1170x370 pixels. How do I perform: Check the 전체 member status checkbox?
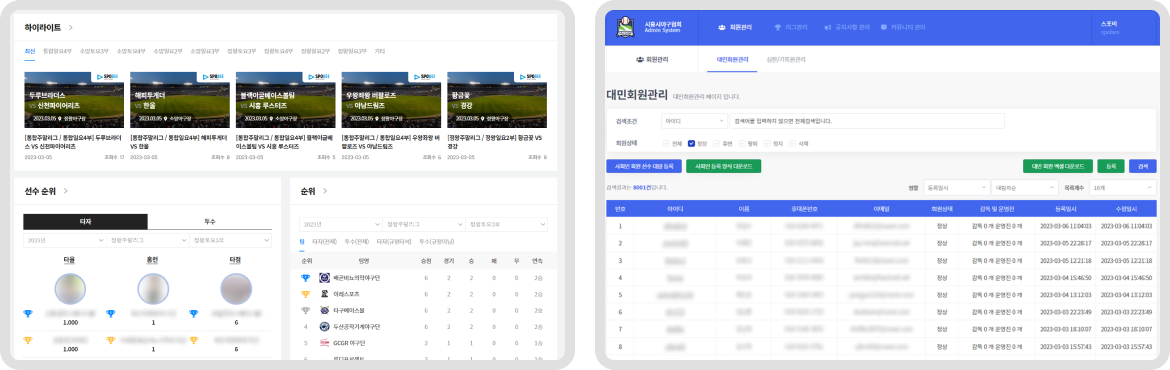tap(666, 143)
